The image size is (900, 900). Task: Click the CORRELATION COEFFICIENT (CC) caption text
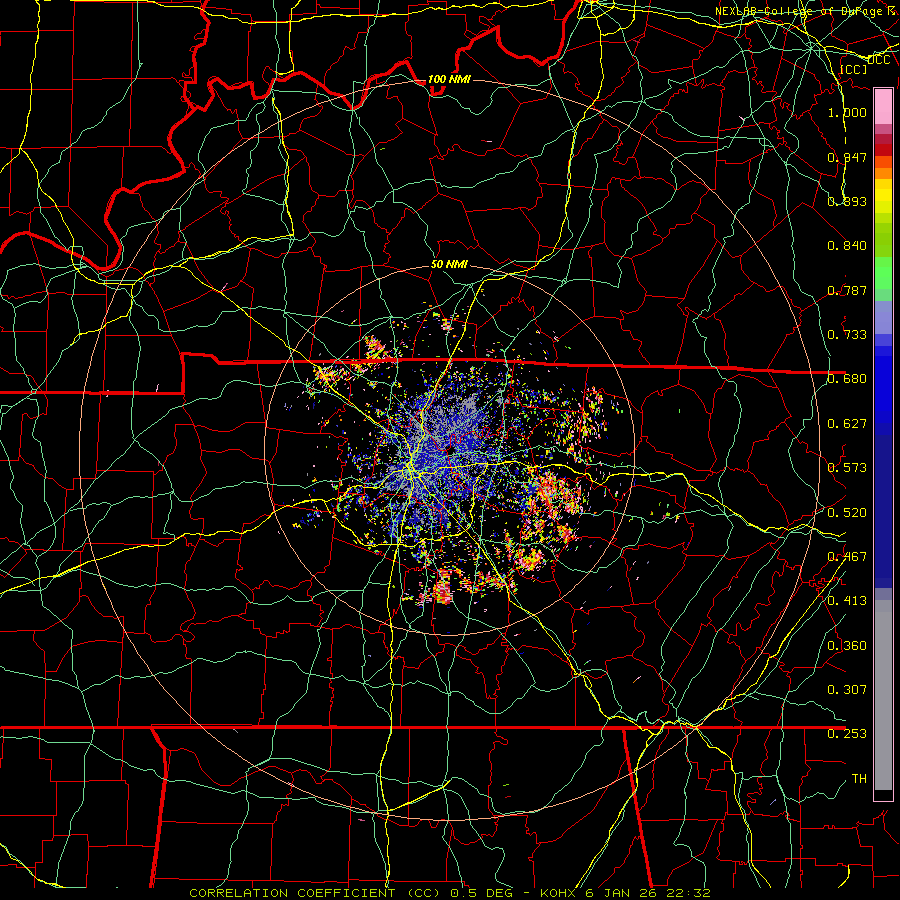coord(315,893)
